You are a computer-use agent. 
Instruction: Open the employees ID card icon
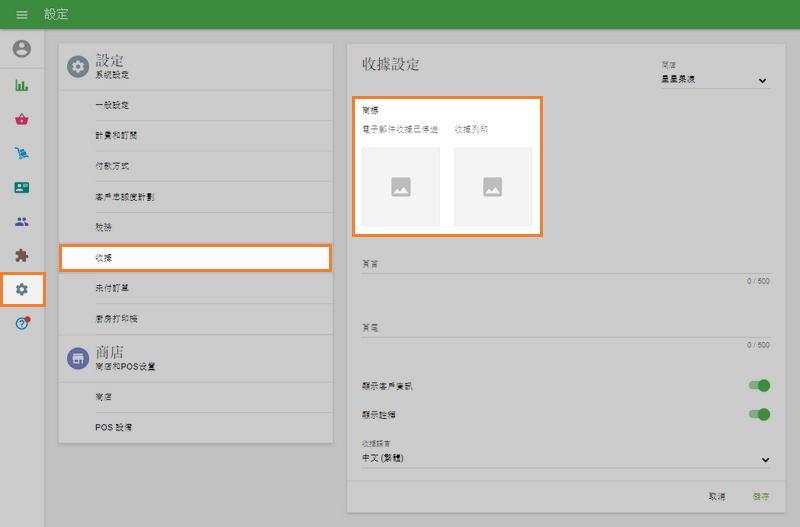(x=21, y=187)
